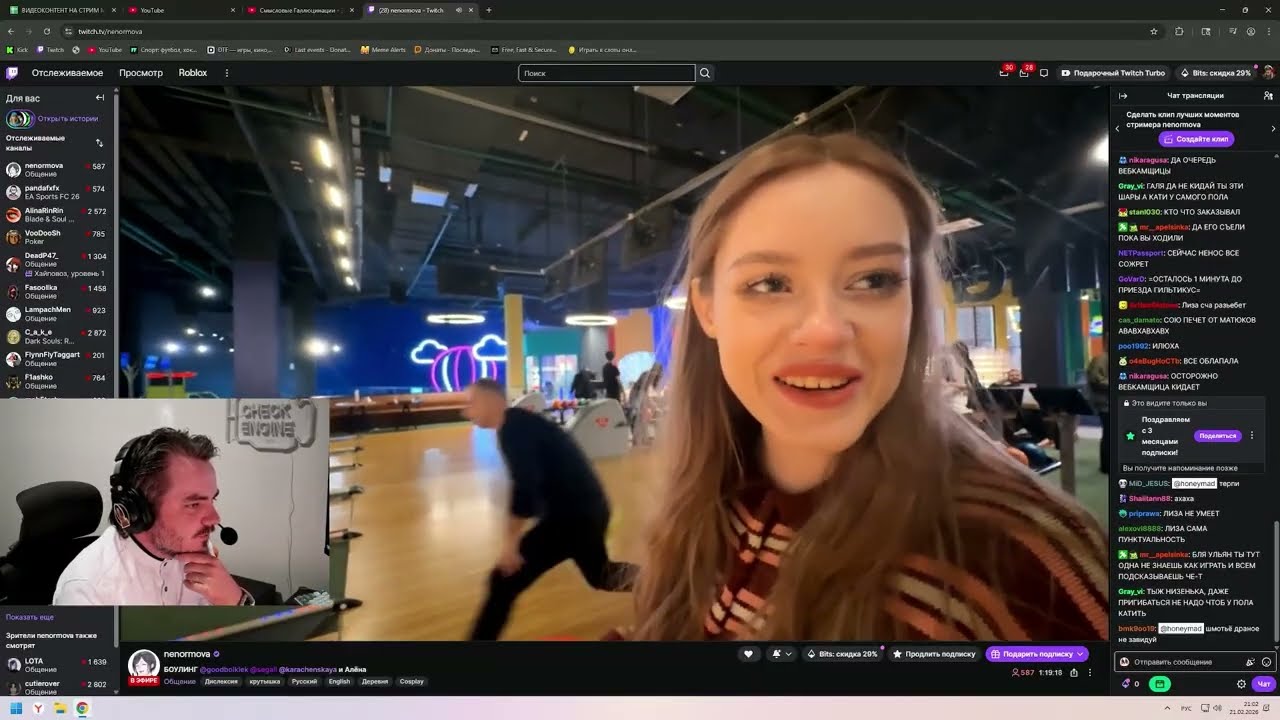The image size is (1280, 720).
Task: Open the Twitch home logo
Action: 12,73
